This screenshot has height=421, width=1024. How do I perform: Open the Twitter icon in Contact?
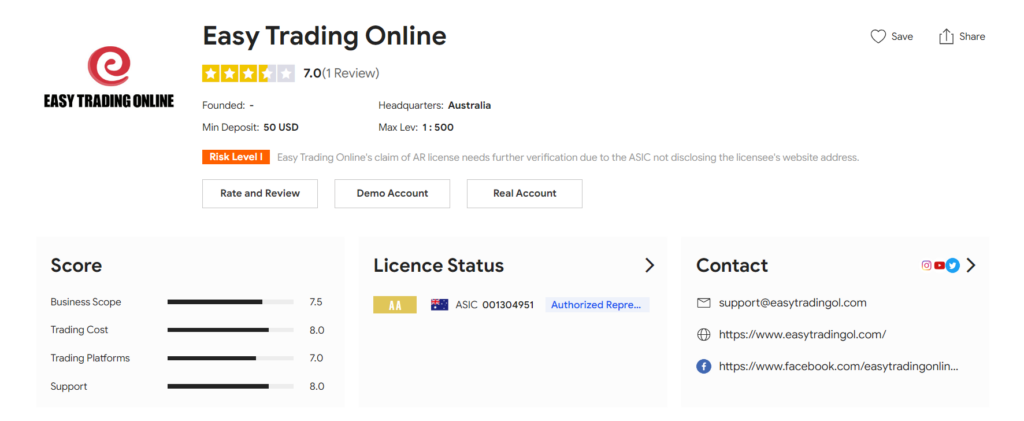pos(953,266)
